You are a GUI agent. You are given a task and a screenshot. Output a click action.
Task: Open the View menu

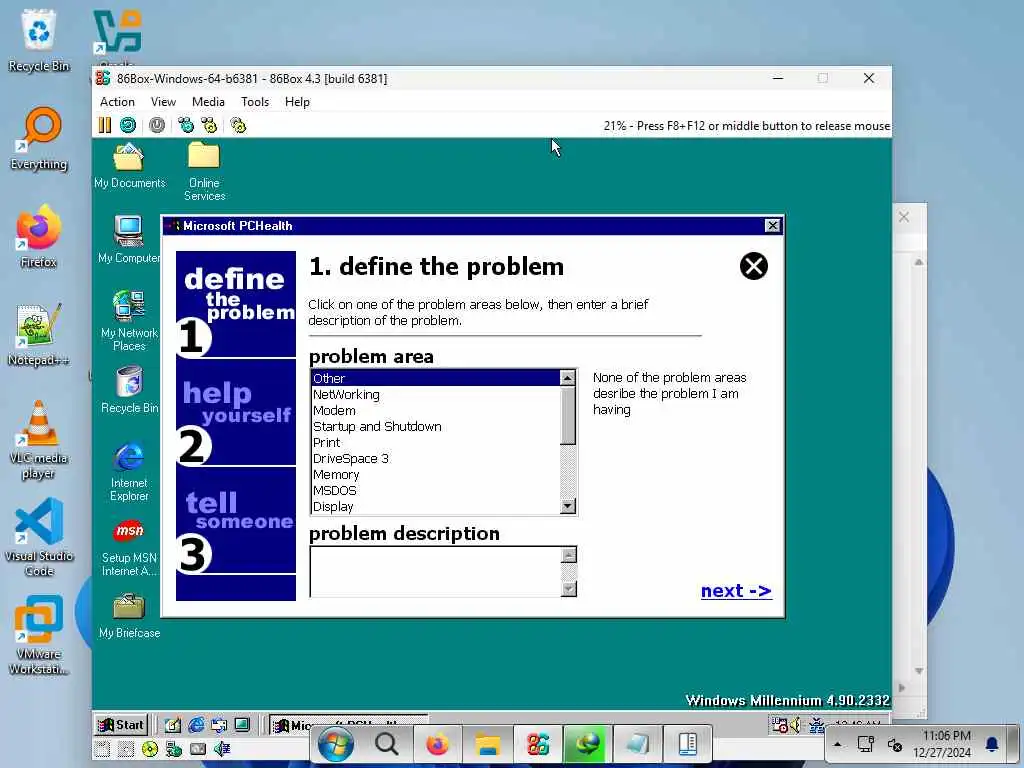[163, 102]
